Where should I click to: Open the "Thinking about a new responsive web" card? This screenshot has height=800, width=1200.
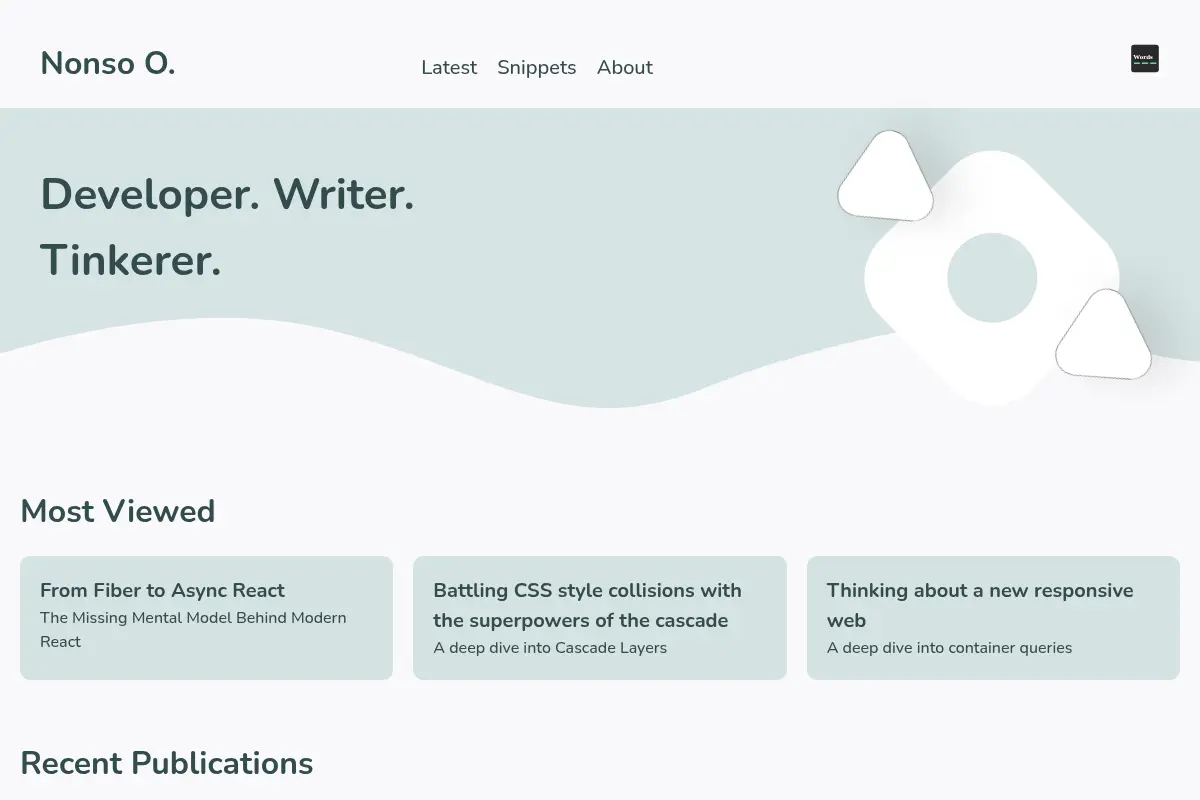(993, 618)
